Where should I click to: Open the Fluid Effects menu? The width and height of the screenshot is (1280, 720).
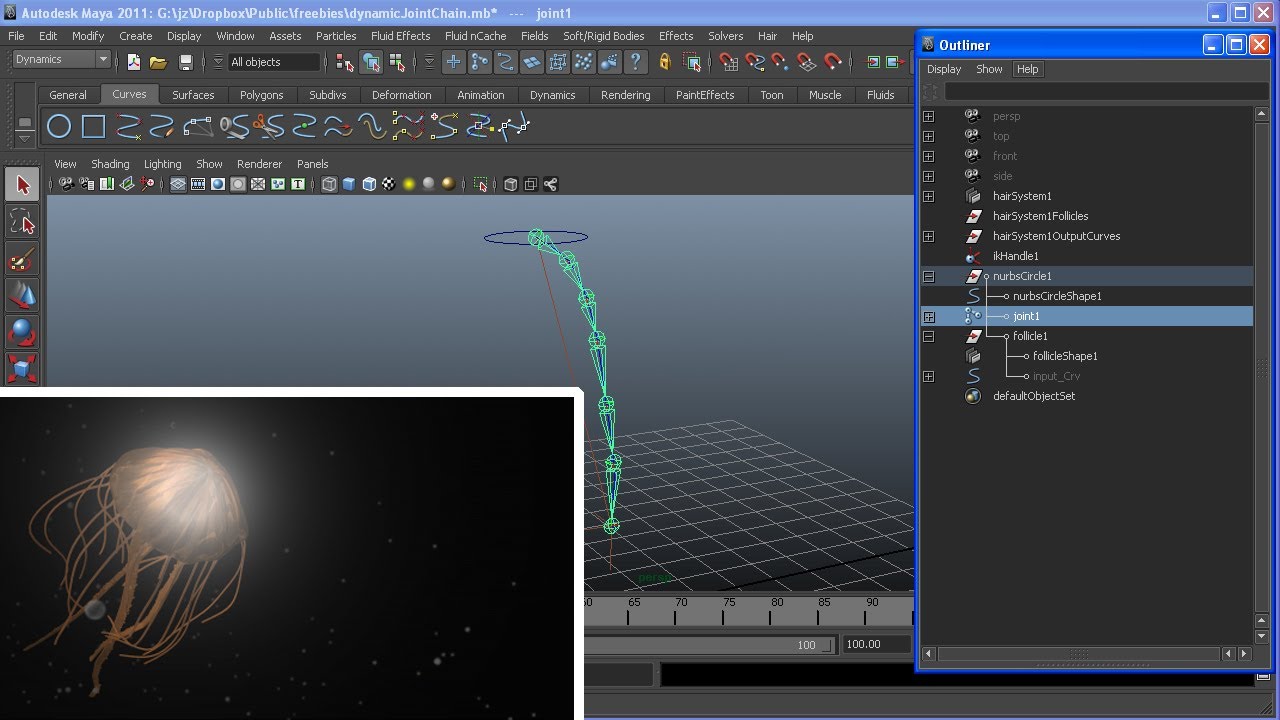click(400, 36)
